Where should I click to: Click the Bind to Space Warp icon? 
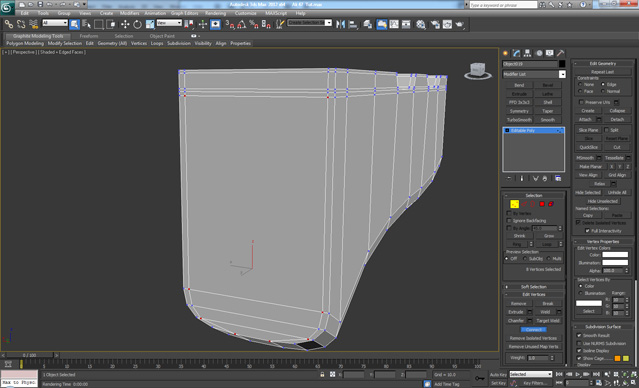pos(33,24)
